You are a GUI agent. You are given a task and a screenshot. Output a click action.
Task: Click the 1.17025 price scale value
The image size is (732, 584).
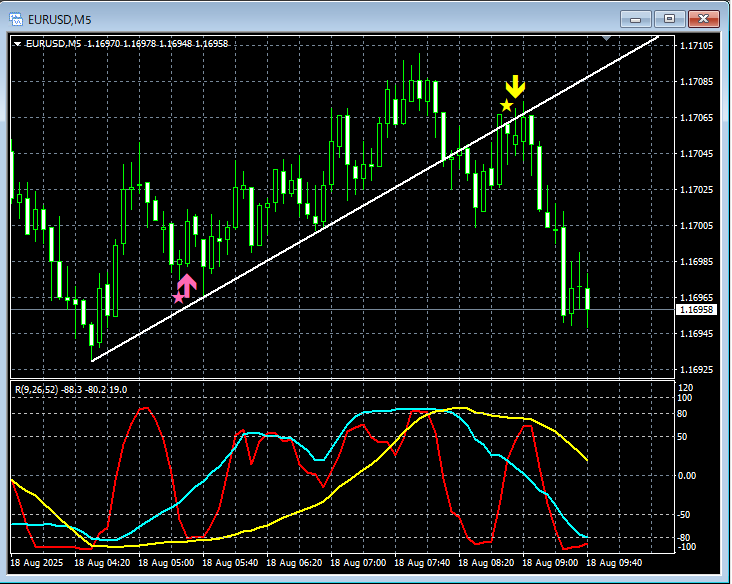pyautogui.click(x=697, y=190)
